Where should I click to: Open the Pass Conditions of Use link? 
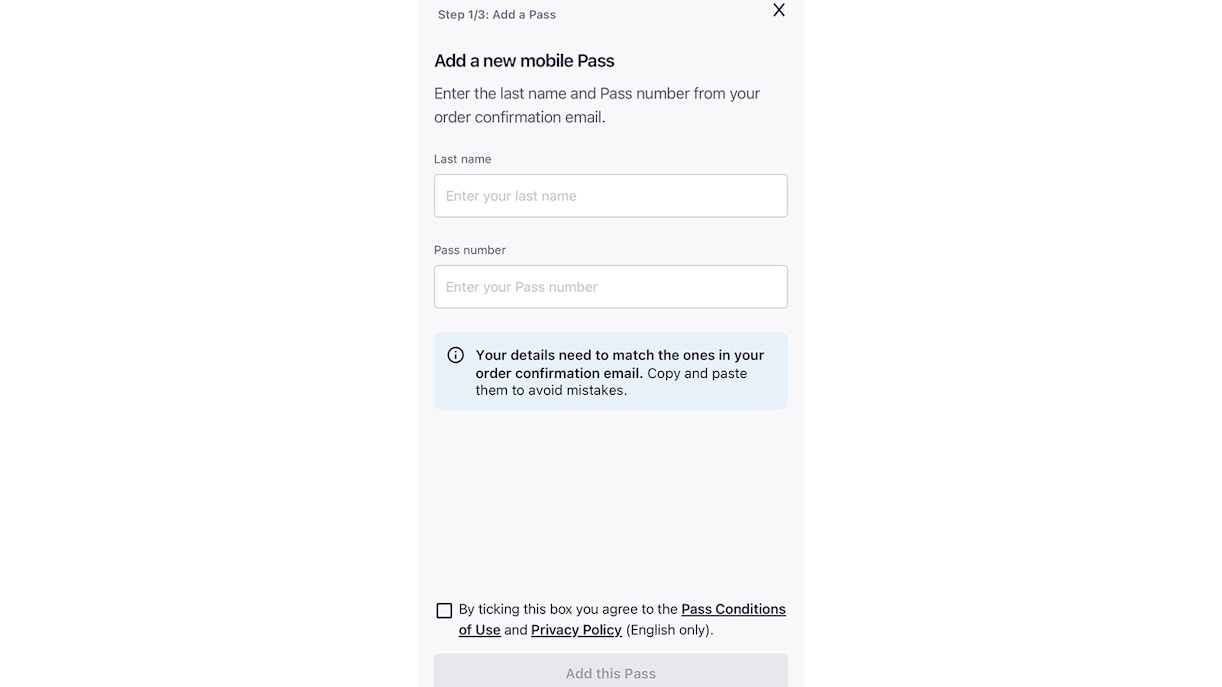pos(733,608)
